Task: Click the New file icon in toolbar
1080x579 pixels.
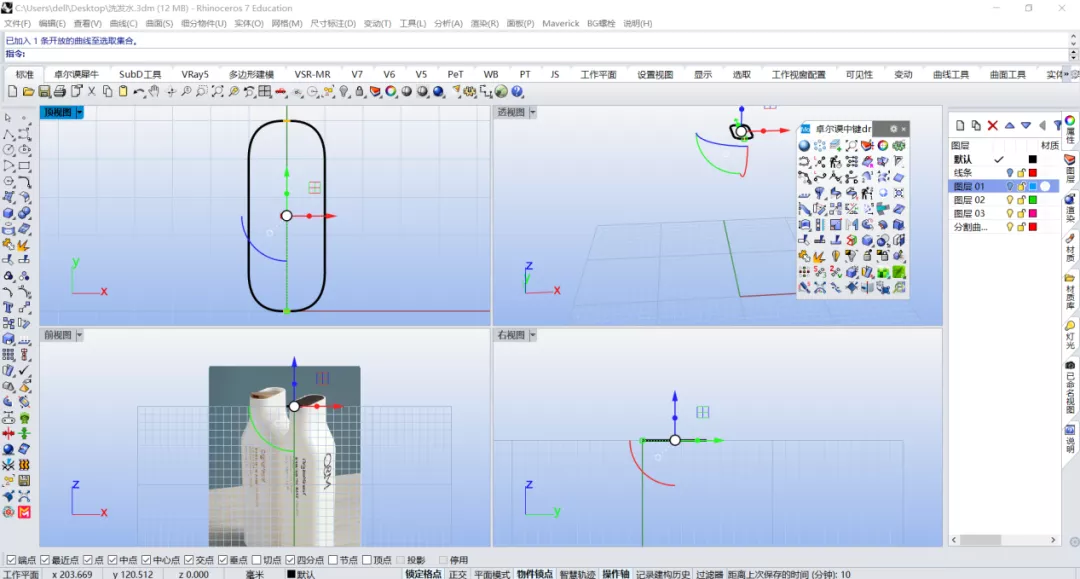Action: 12,92
